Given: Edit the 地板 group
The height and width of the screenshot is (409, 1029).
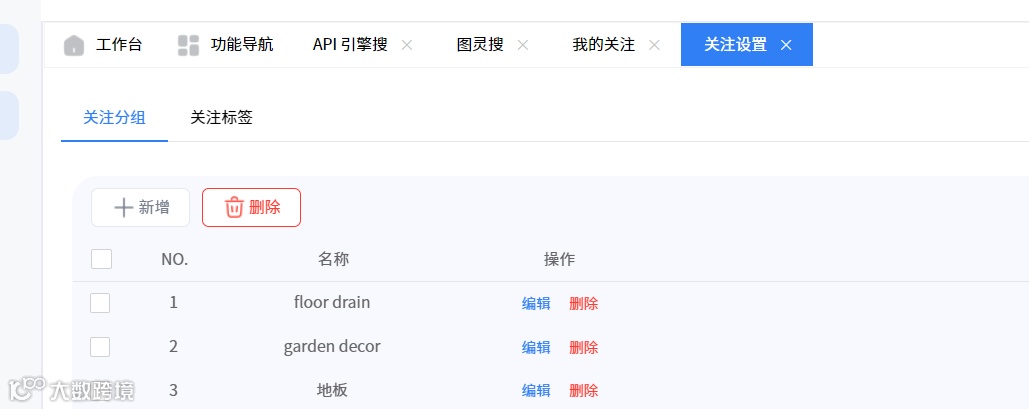Looking at the screenshot, I should click(536, 391).
